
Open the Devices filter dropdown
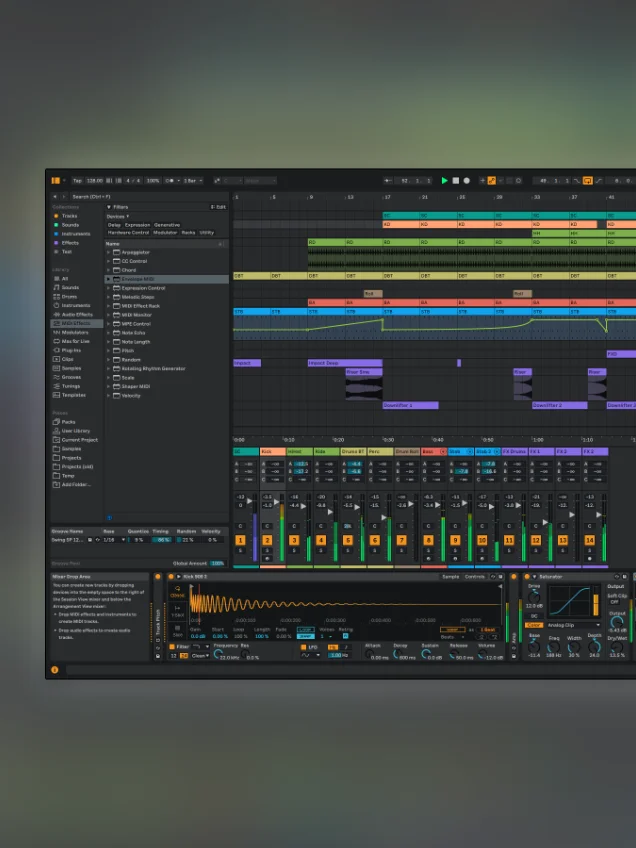[117, 216]
